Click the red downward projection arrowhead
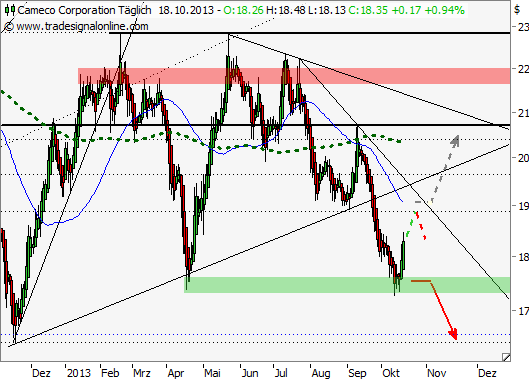529x380 pixels. pyautogui.click(x=453, y=334)
